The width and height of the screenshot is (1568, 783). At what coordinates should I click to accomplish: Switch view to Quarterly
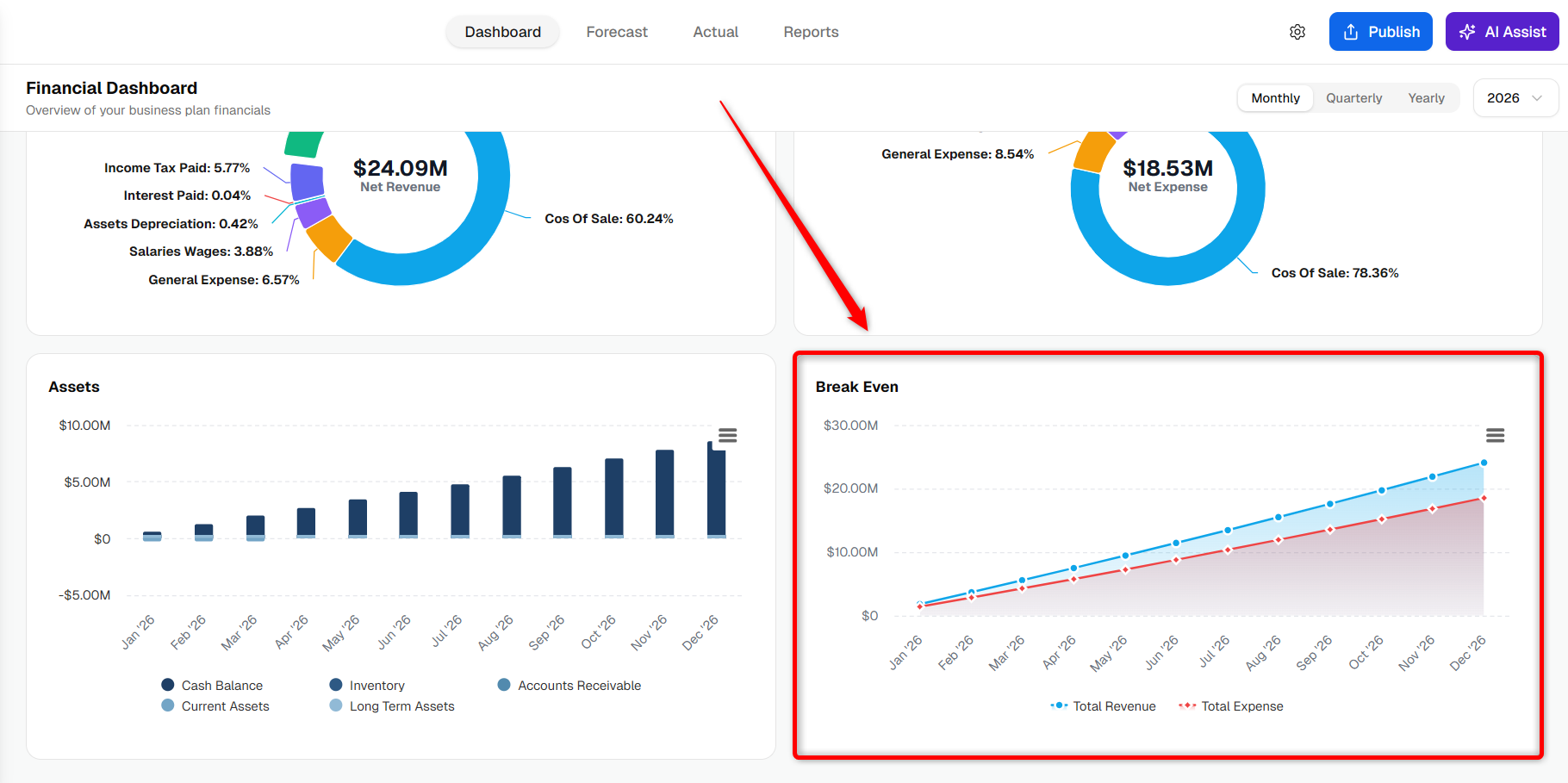(1353, 98)
